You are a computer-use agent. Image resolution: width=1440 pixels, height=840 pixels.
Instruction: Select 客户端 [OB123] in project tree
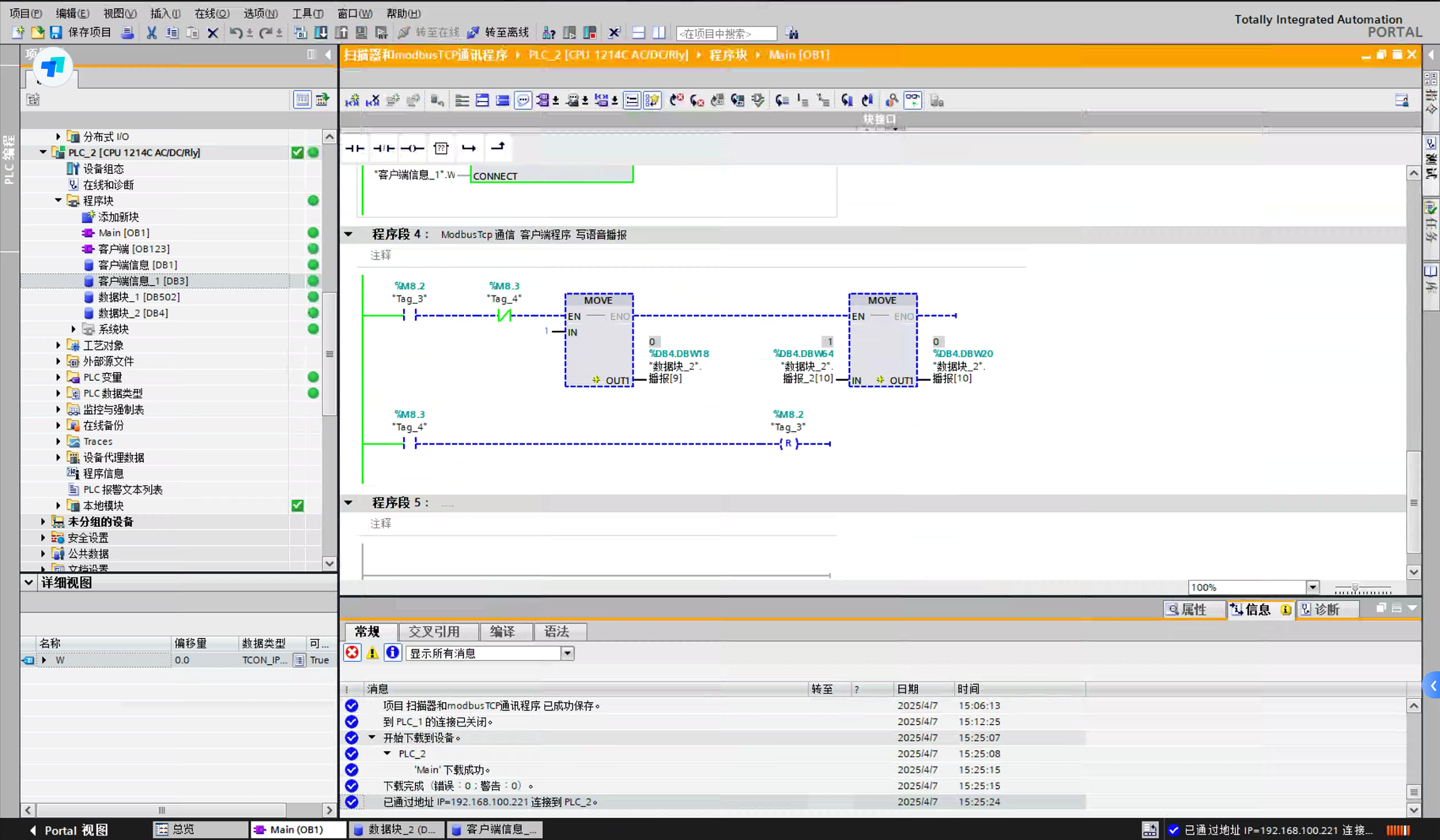pyautogui.click(x=134, y=249)
